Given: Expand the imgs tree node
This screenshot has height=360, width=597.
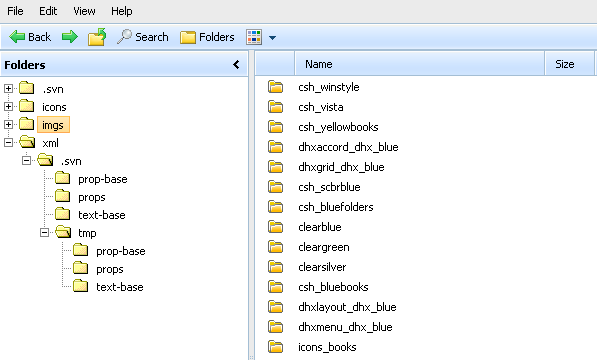Looking at the screenshot, I should 8,124.
